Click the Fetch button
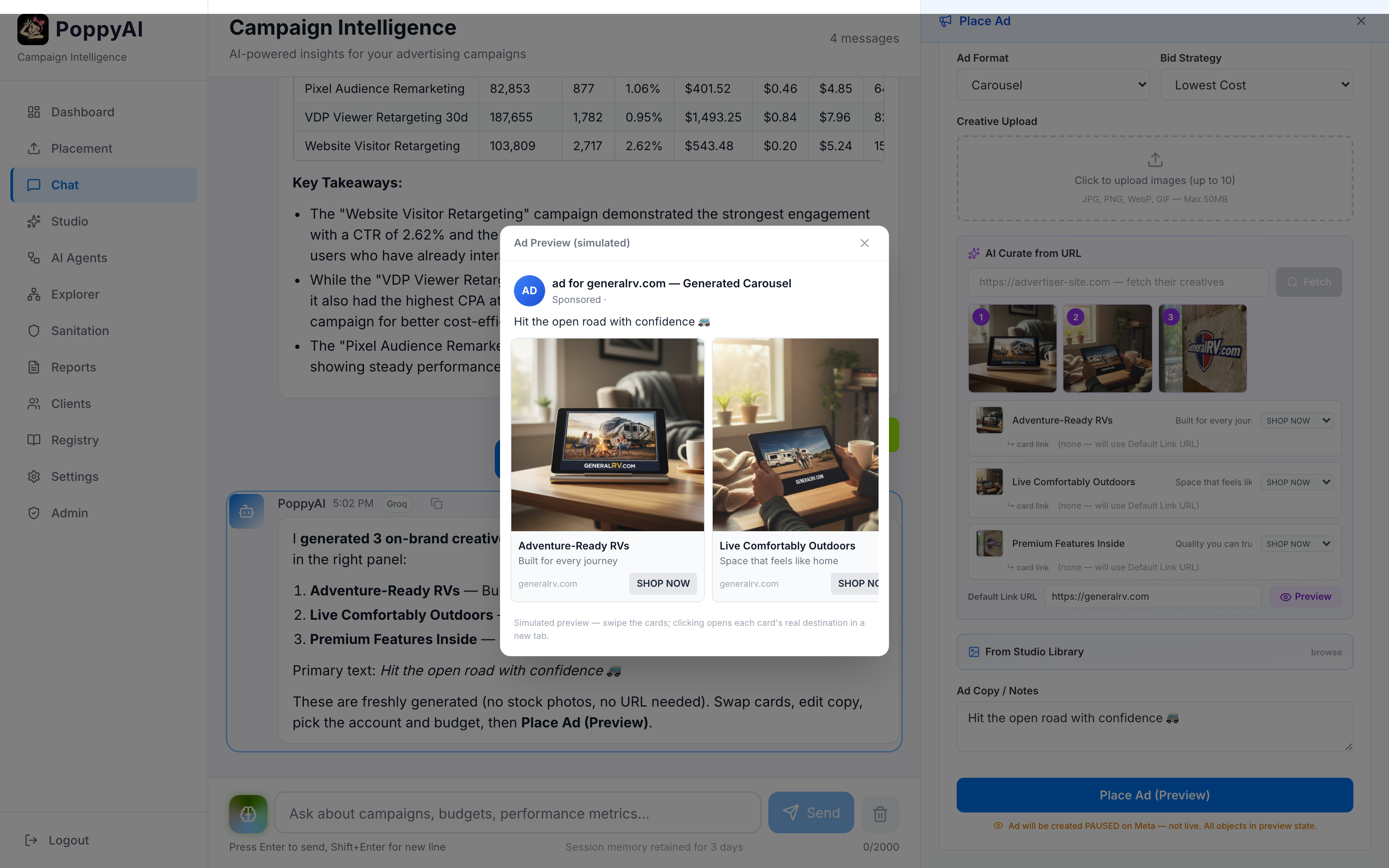Viewport: 1389px width, 868px height. point(1309,282)
